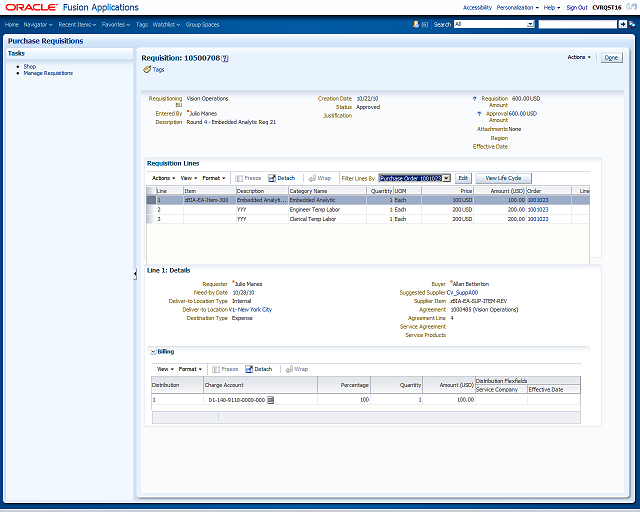Open View menu in Requisition Lines toolbar
The image size is (640, 512).
189,178
